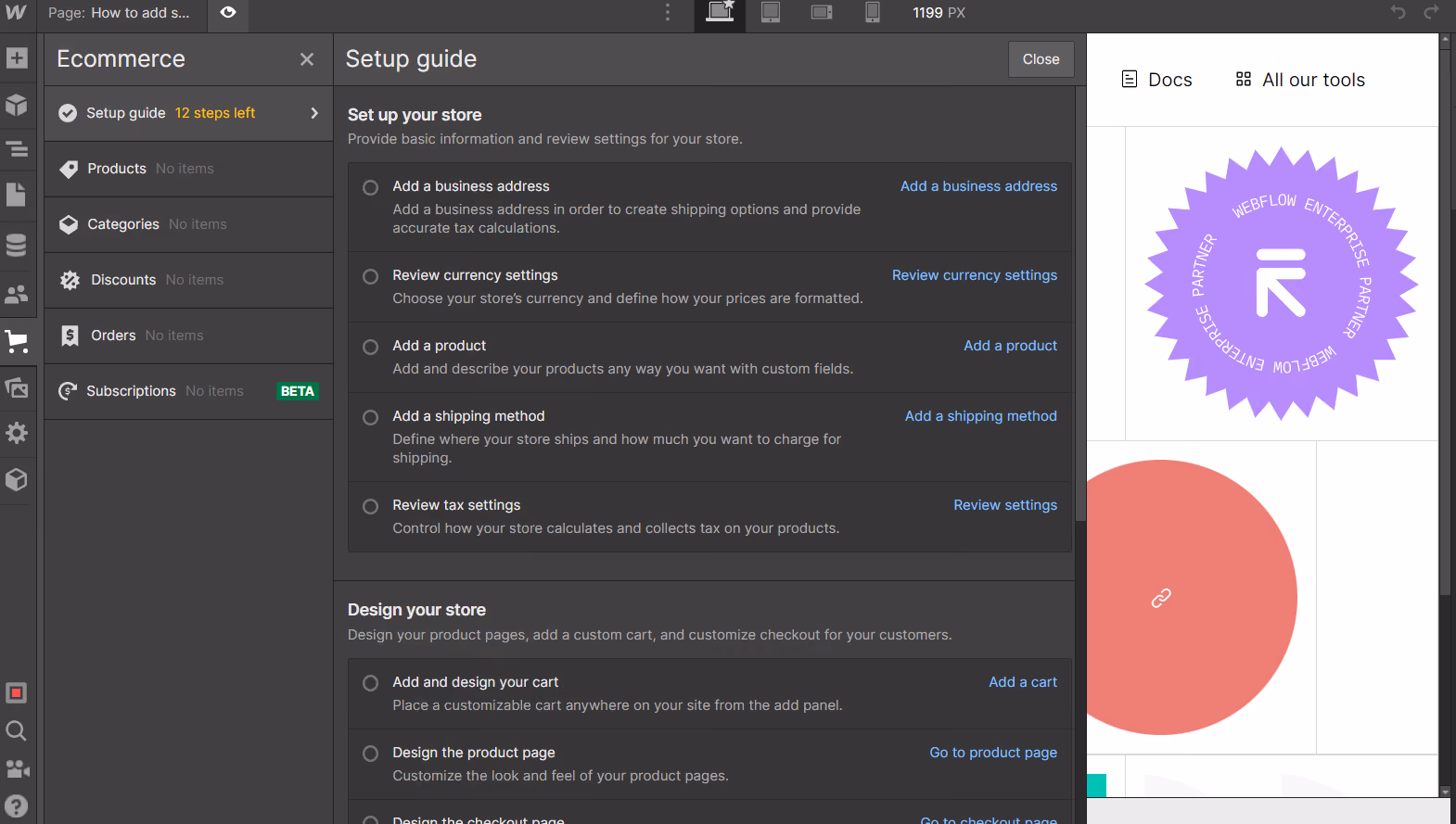This screenshot has height=824, width=1456.
Task: Open the Add elements panel
Action: click(17, 57)
